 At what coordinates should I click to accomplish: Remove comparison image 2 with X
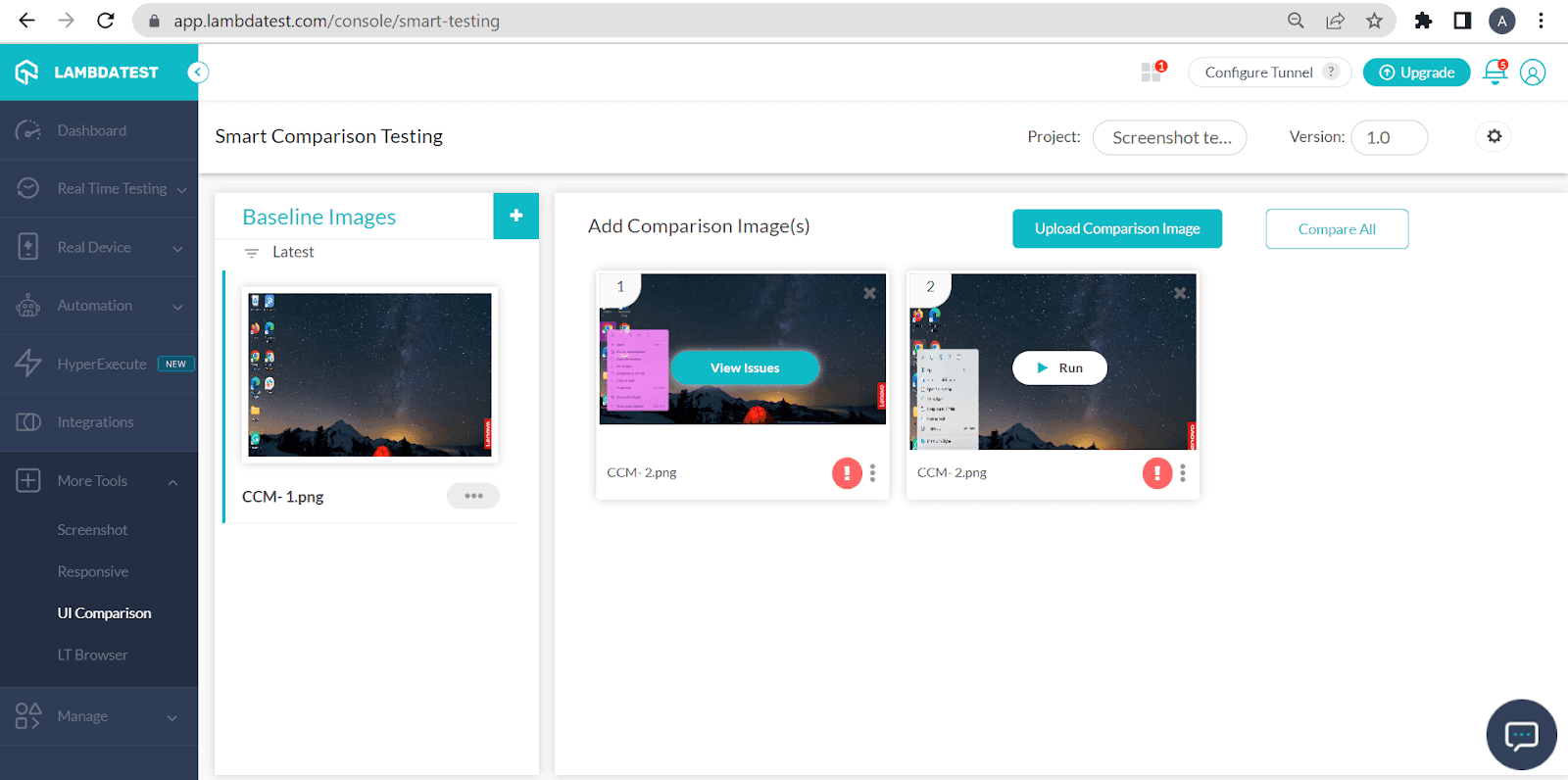tap(1180, 293)
